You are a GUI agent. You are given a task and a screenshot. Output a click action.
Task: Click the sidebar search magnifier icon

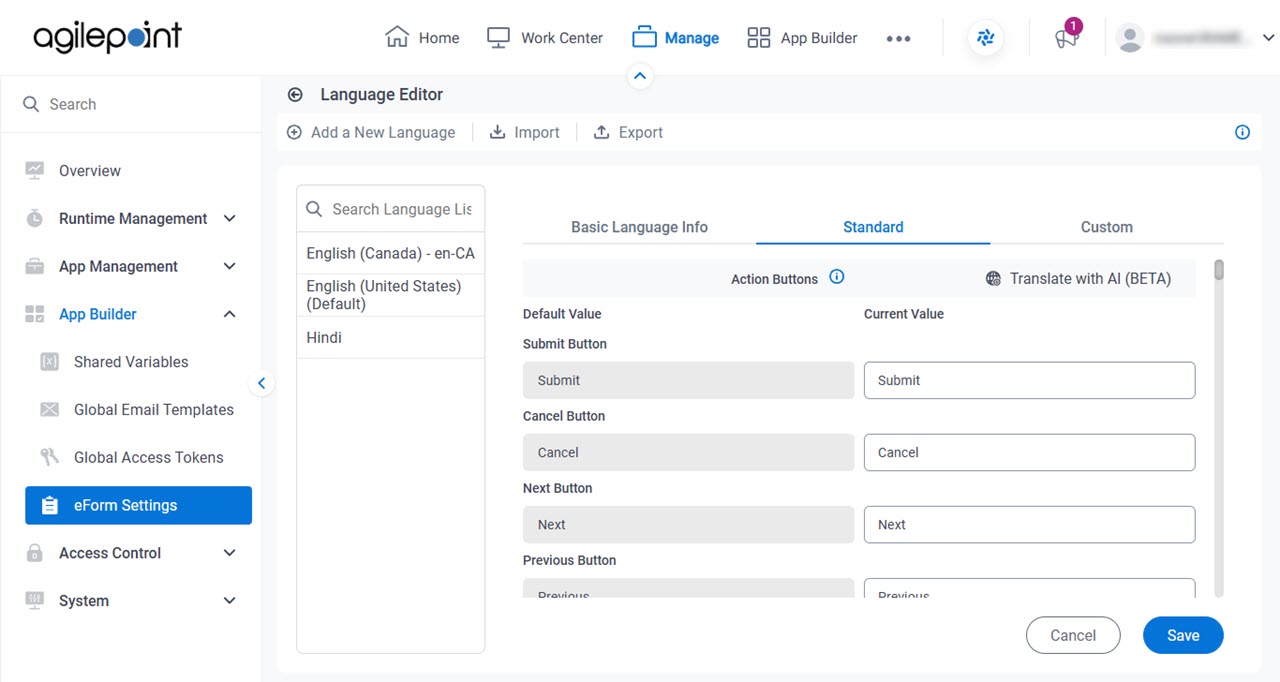(x=31, y=104)
